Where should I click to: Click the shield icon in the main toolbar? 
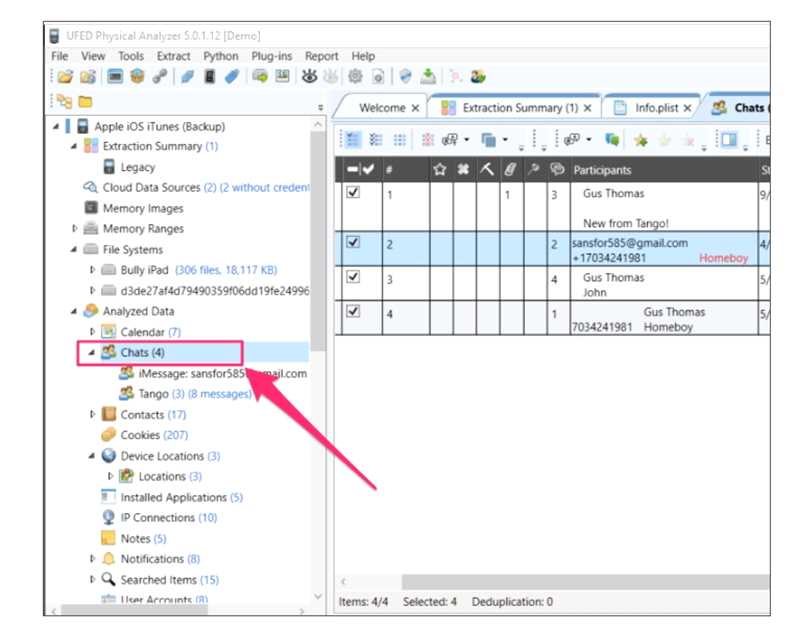click(x=404, y=76)
